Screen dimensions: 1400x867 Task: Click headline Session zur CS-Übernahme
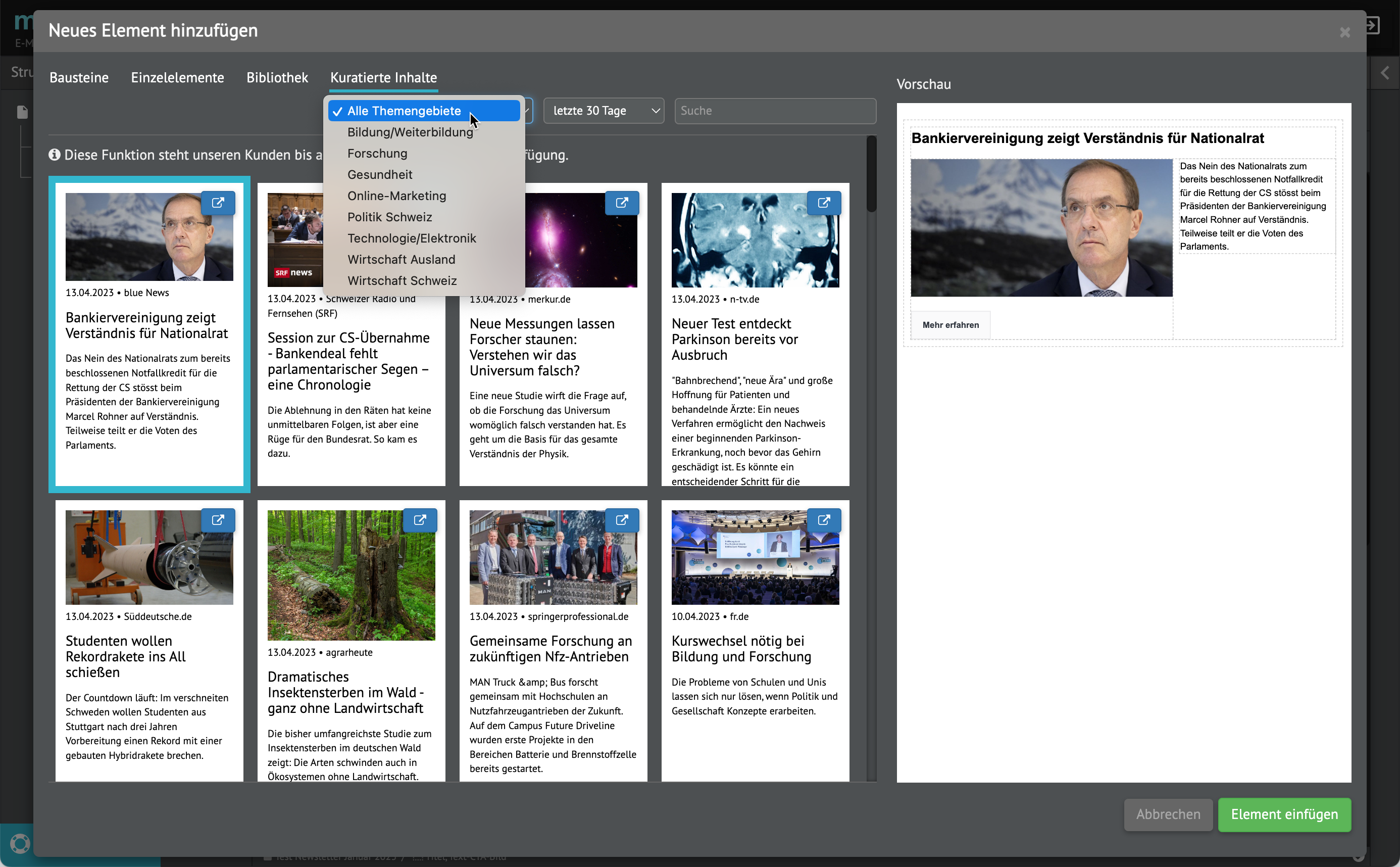[x=348, y=361]
